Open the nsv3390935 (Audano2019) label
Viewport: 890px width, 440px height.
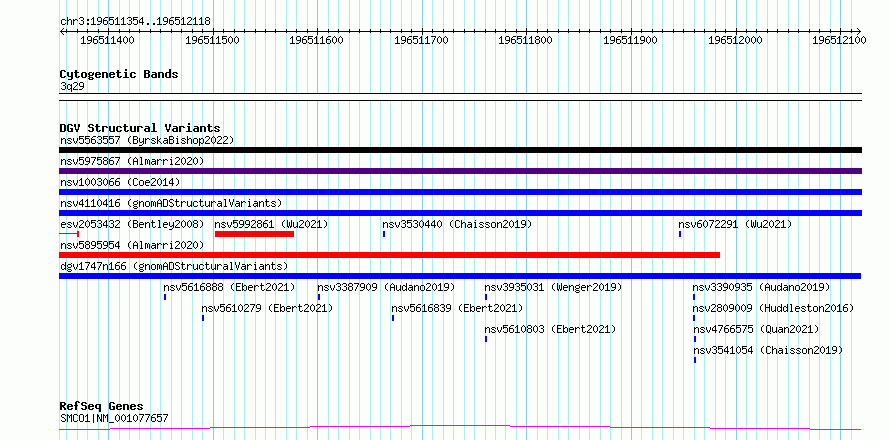[x=761, y=287]
